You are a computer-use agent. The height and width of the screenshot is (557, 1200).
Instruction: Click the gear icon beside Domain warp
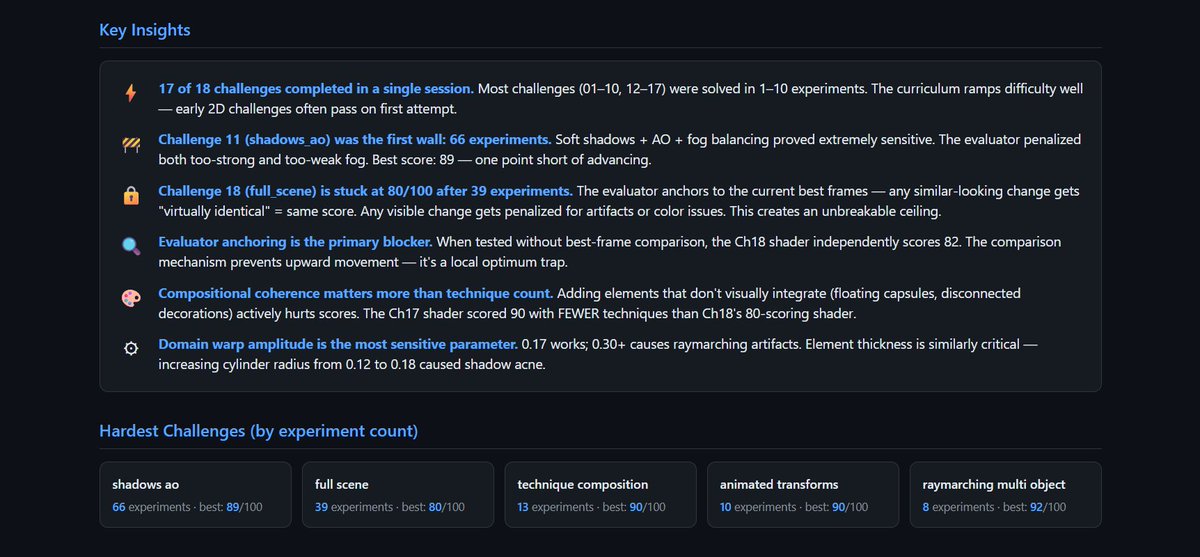[x=131, y=350]
